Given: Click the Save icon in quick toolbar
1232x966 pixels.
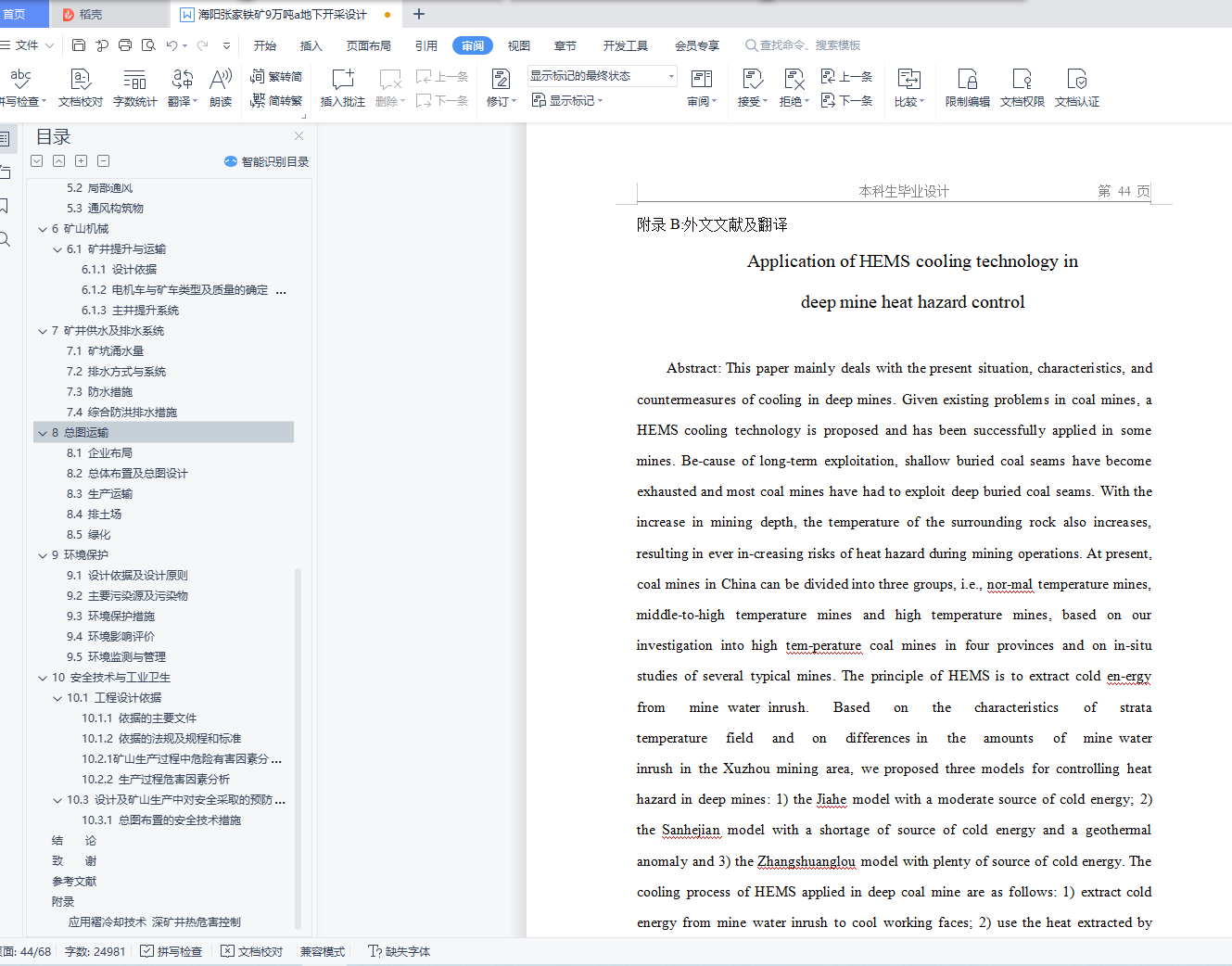Looking at the screenshot, I should (79, 45).
